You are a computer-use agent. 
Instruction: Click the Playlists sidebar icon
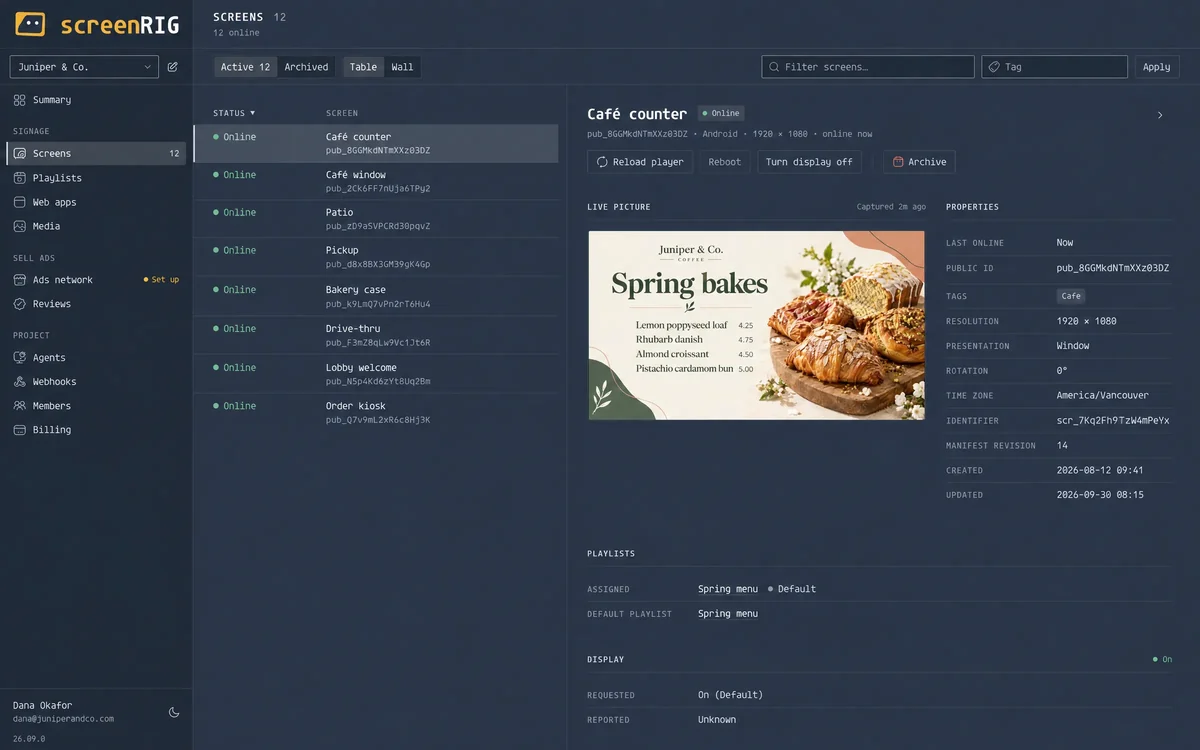pyautogui.click(x=20, y=178)
